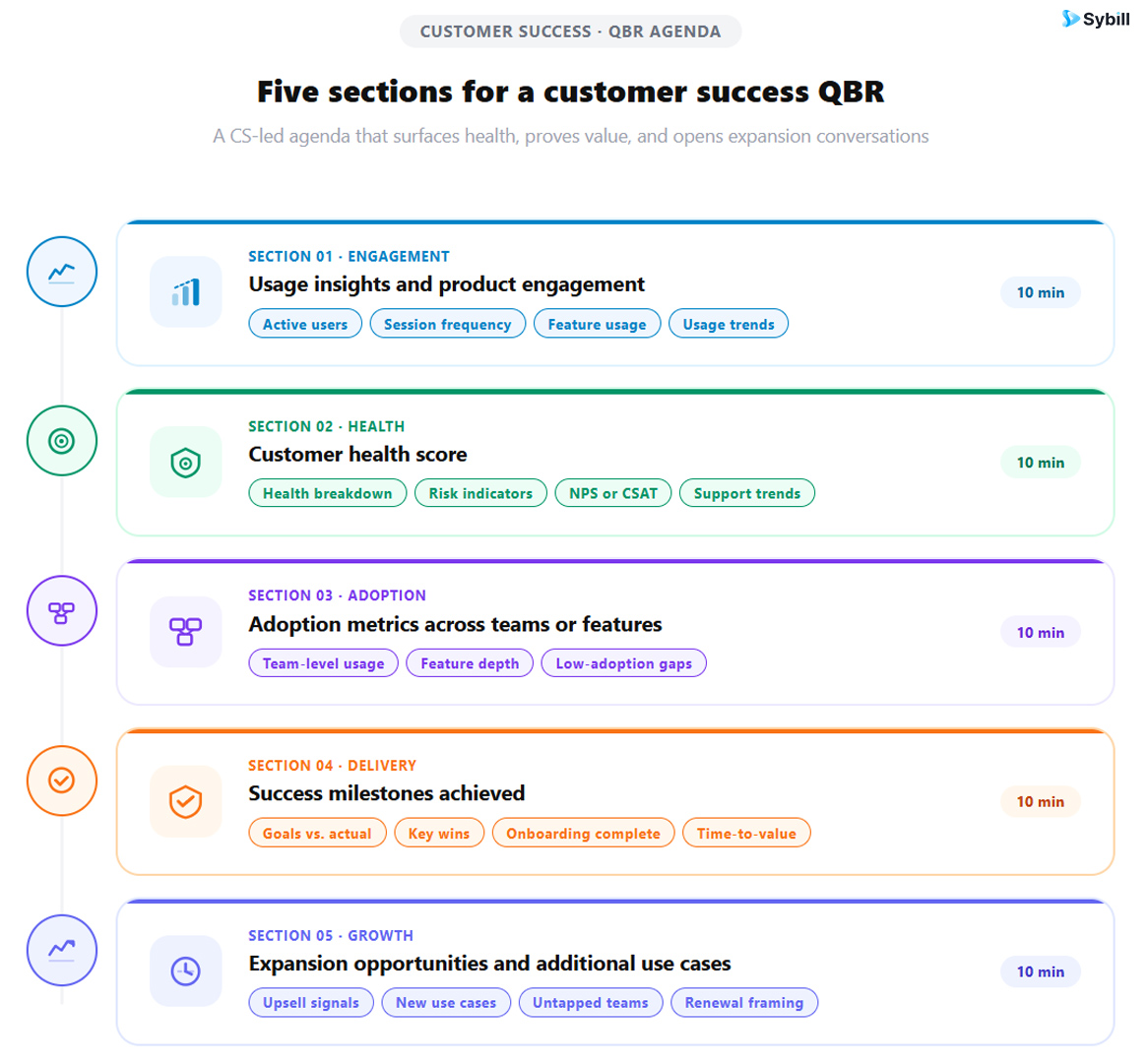Image resolution: width=1148 pixels, height=1063 pixels.
Task: Click the trend-line circle icon beside Section 05
Action: coord(62,950)
